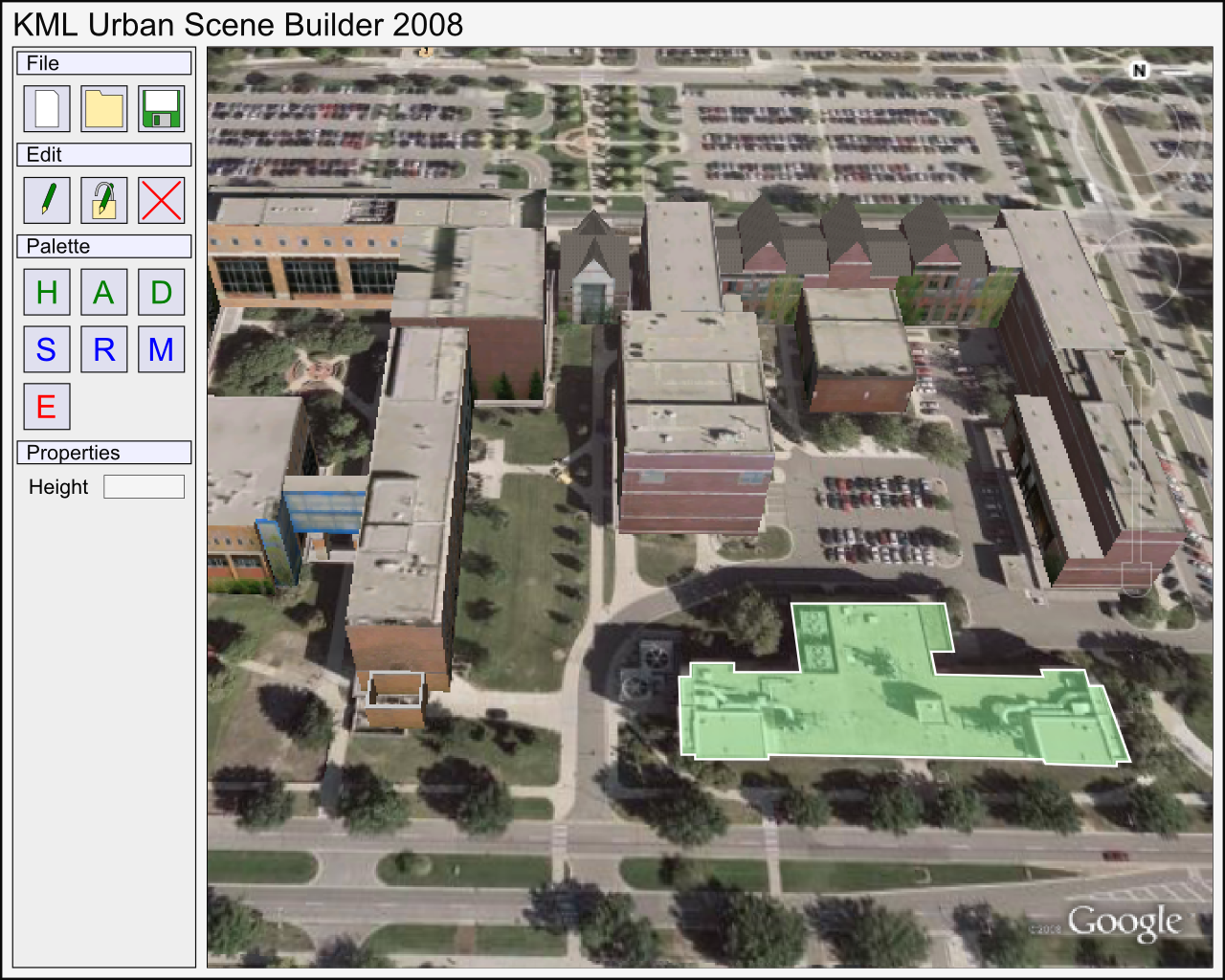This screenshot has height=980, width=1225.
Task: Click the Edit section header
Action: [x=104, y=155]
